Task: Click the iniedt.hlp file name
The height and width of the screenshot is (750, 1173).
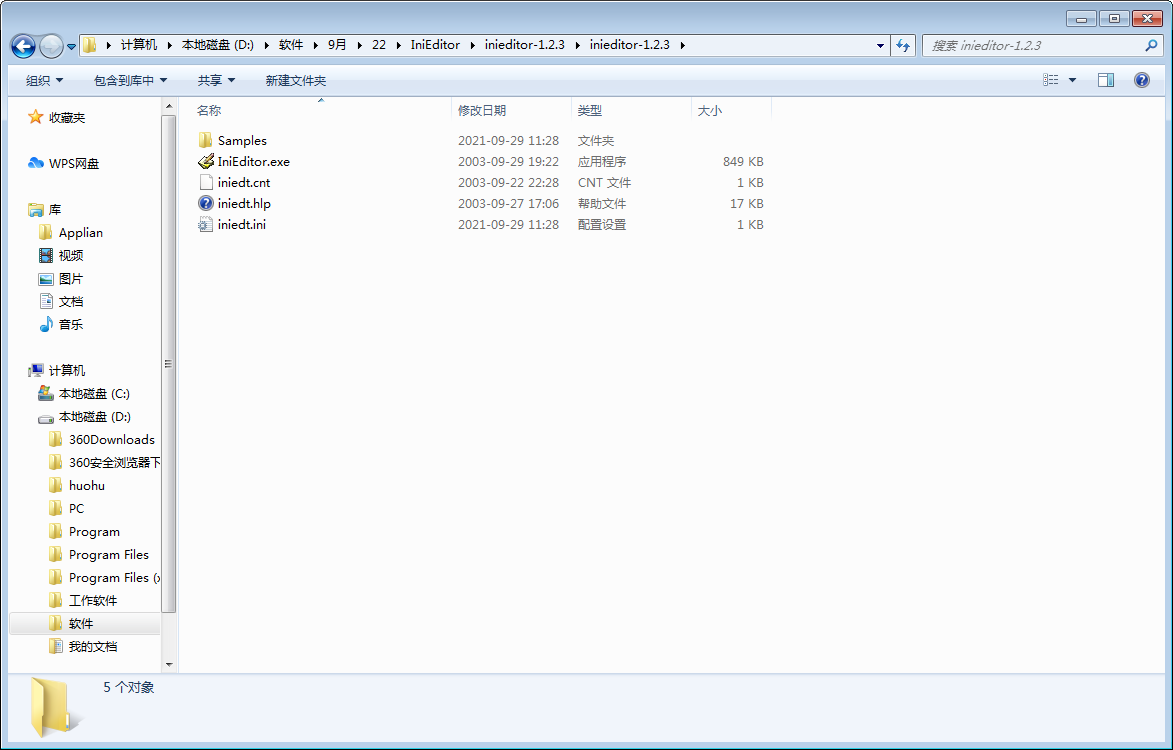Action: point(244,203)
